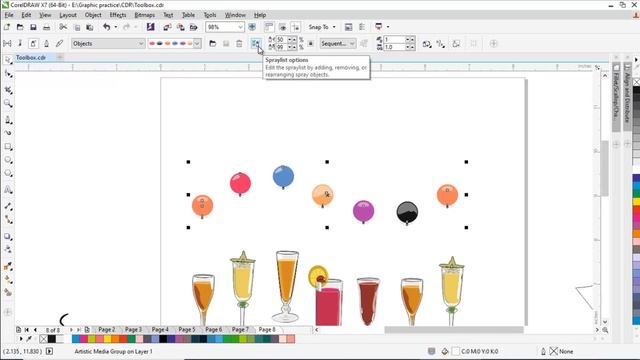The height and width of the screenshot is (360, 640).
Task: Click the New document icon
Action: pyautogui.click(x=7, y=27)
